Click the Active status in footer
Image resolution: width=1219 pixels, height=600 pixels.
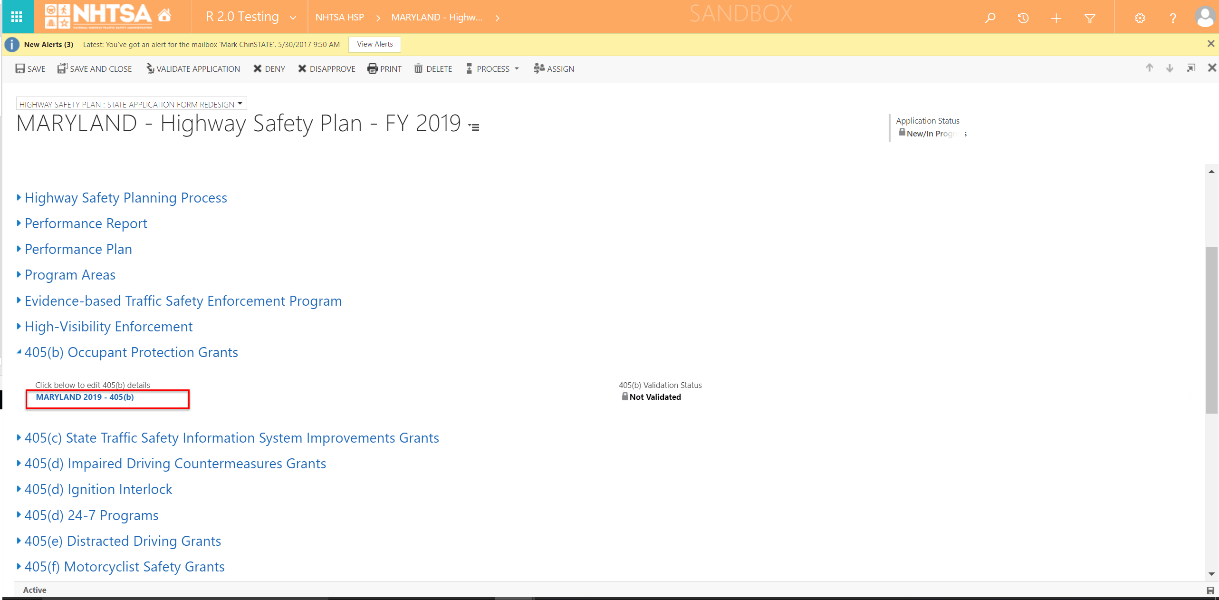click(35, 590)
